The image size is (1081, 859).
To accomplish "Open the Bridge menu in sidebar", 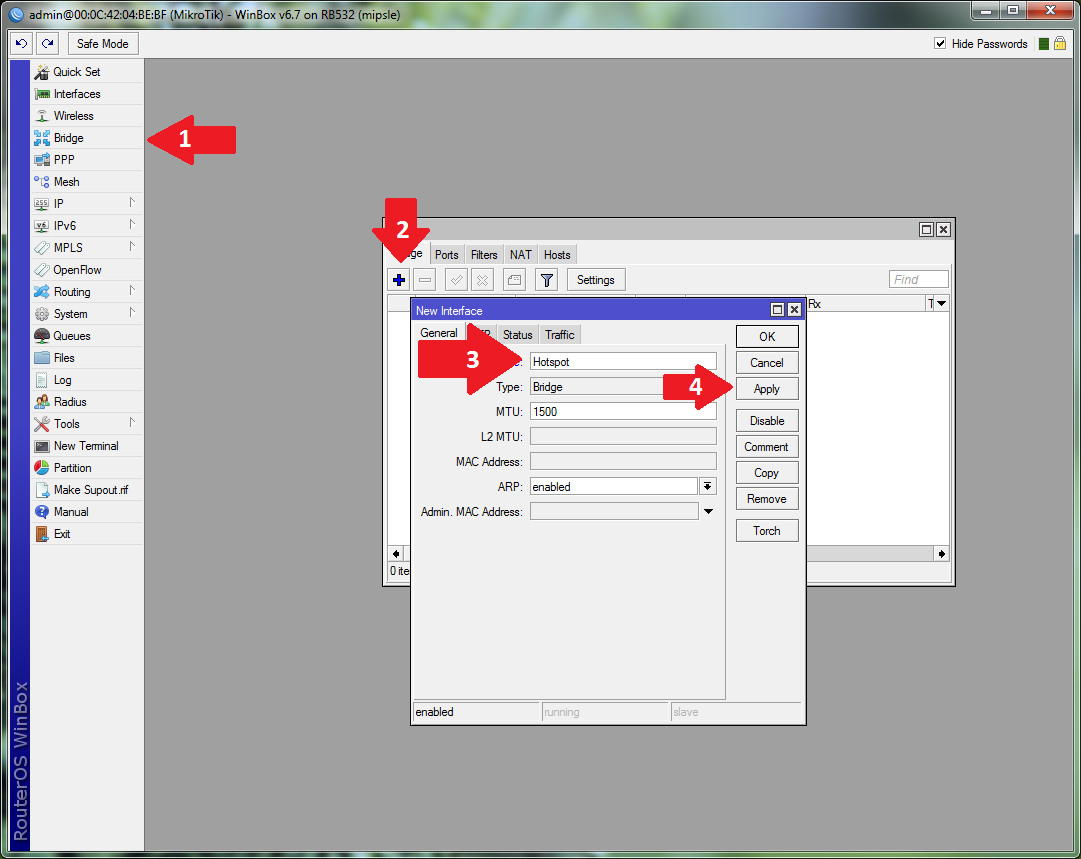I will tap(87, 138).
